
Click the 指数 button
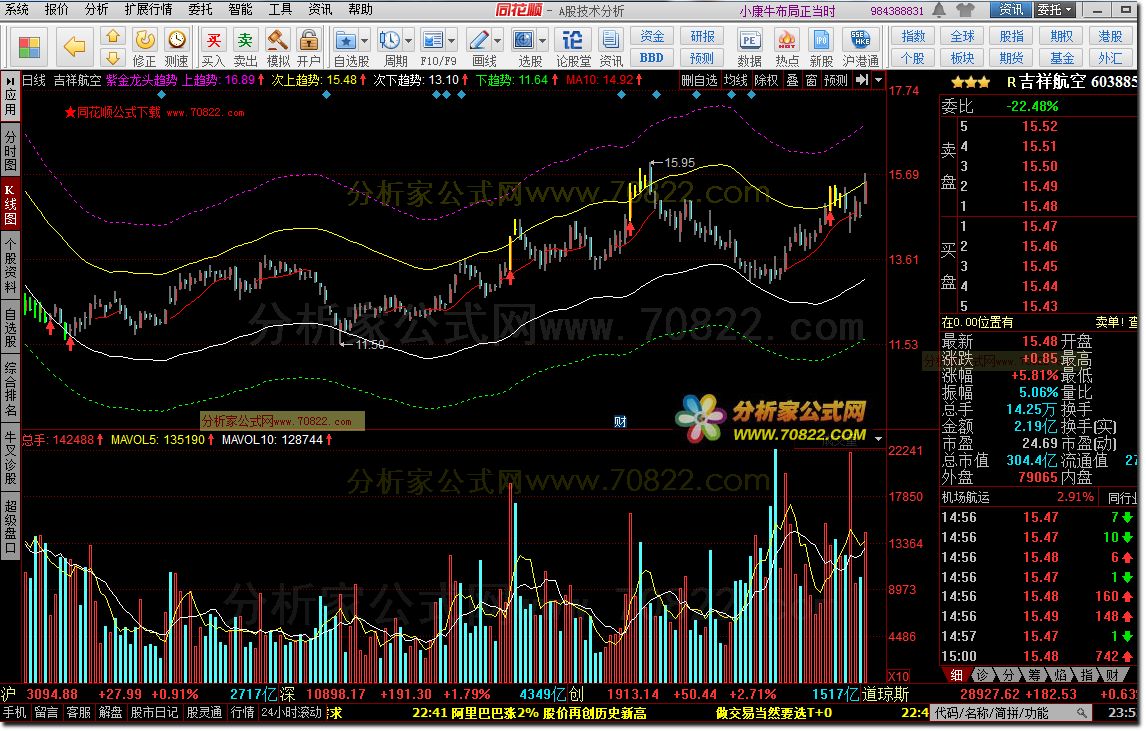pyautogui.click(x=913, y=36)
